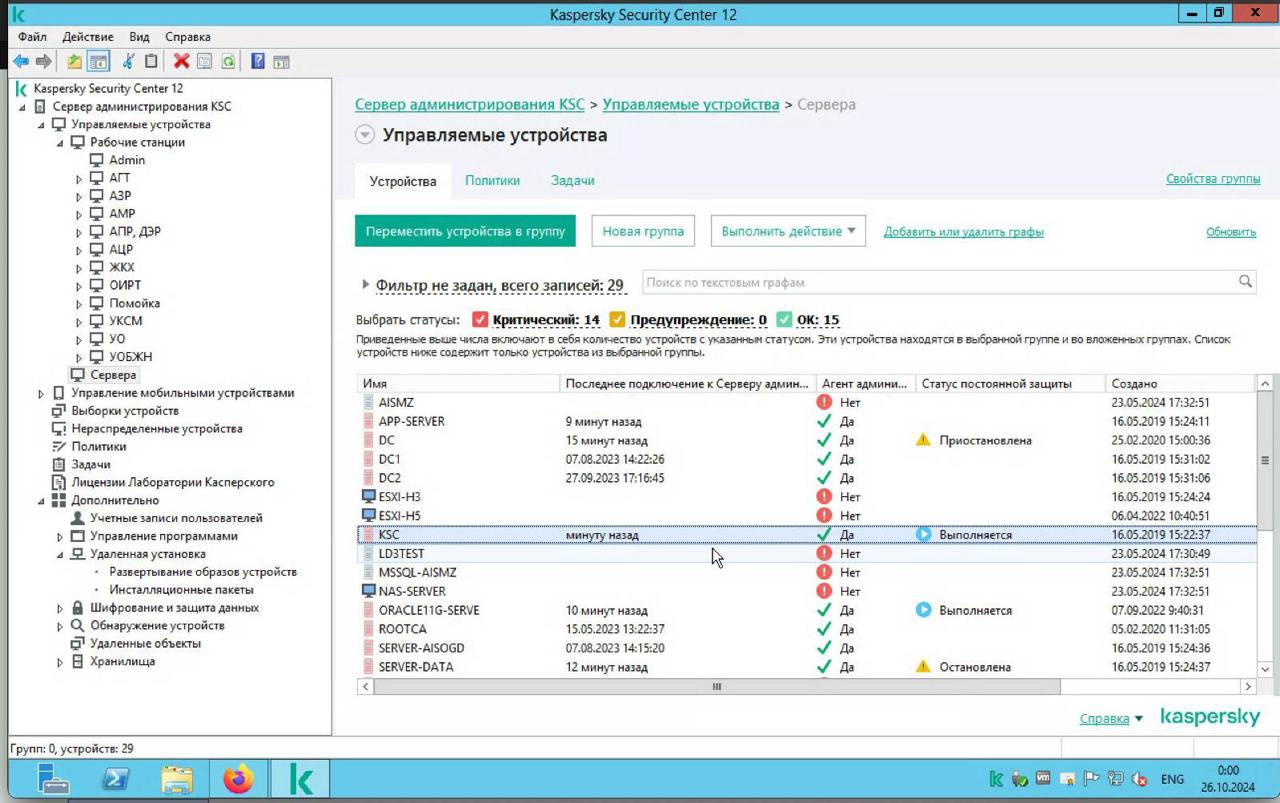Open Server Manager from the taskbar
Image resolution: width=1280 pixels, height=803 pixels.
click(54, 779)
